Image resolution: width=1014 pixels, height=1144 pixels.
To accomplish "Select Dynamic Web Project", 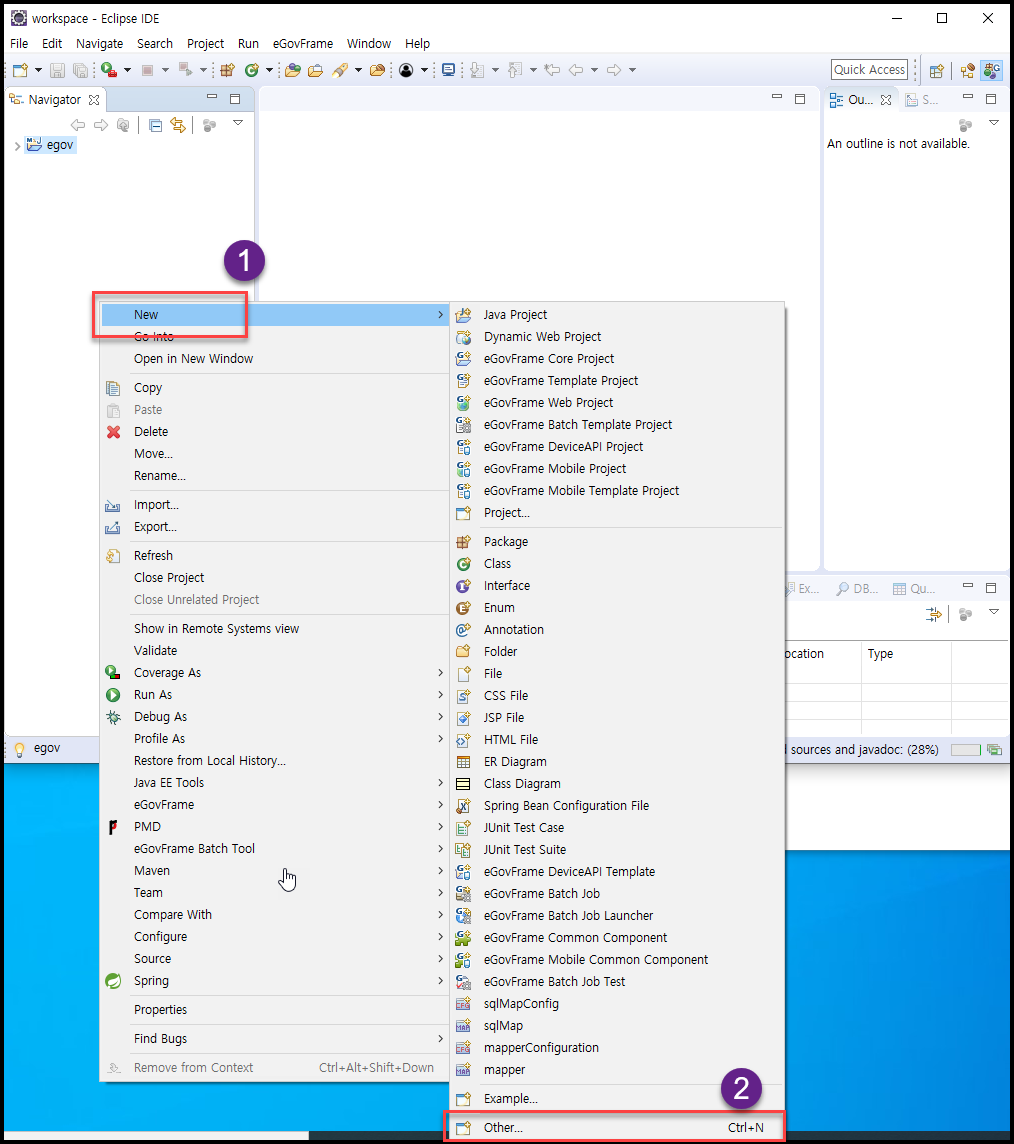I will (617, 337).
